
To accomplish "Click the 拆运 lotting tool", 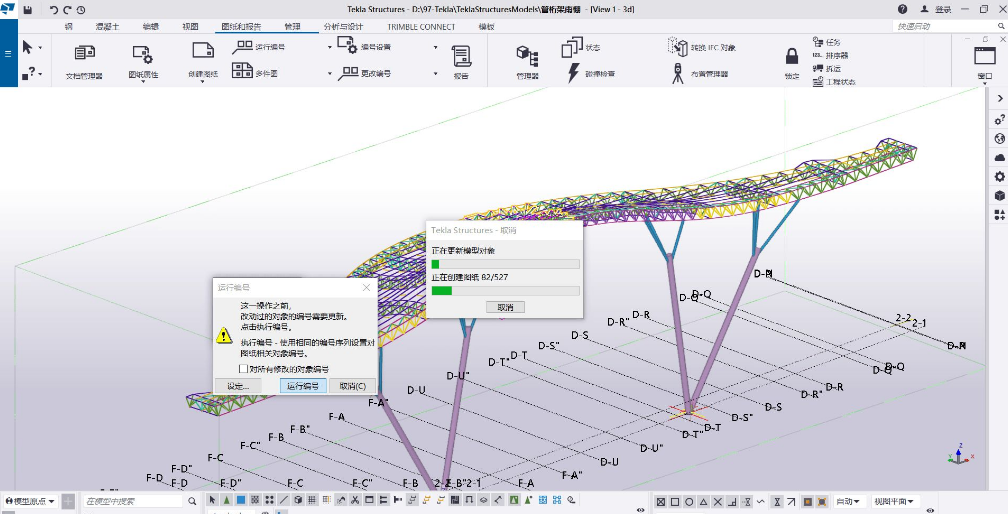I will pos(827,68).
